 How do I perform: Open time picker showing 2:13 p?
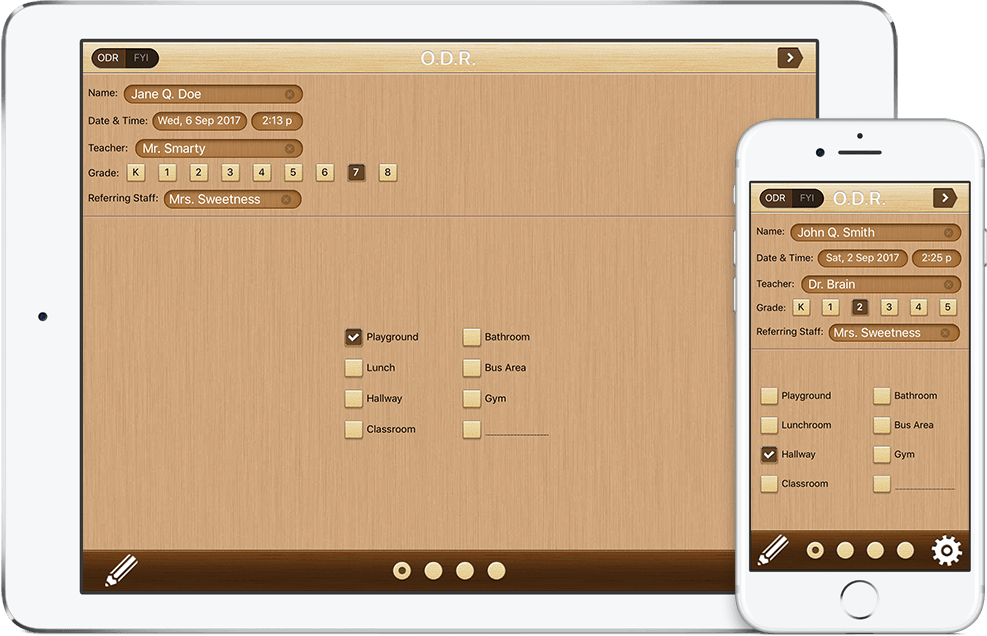click(277, 121)
